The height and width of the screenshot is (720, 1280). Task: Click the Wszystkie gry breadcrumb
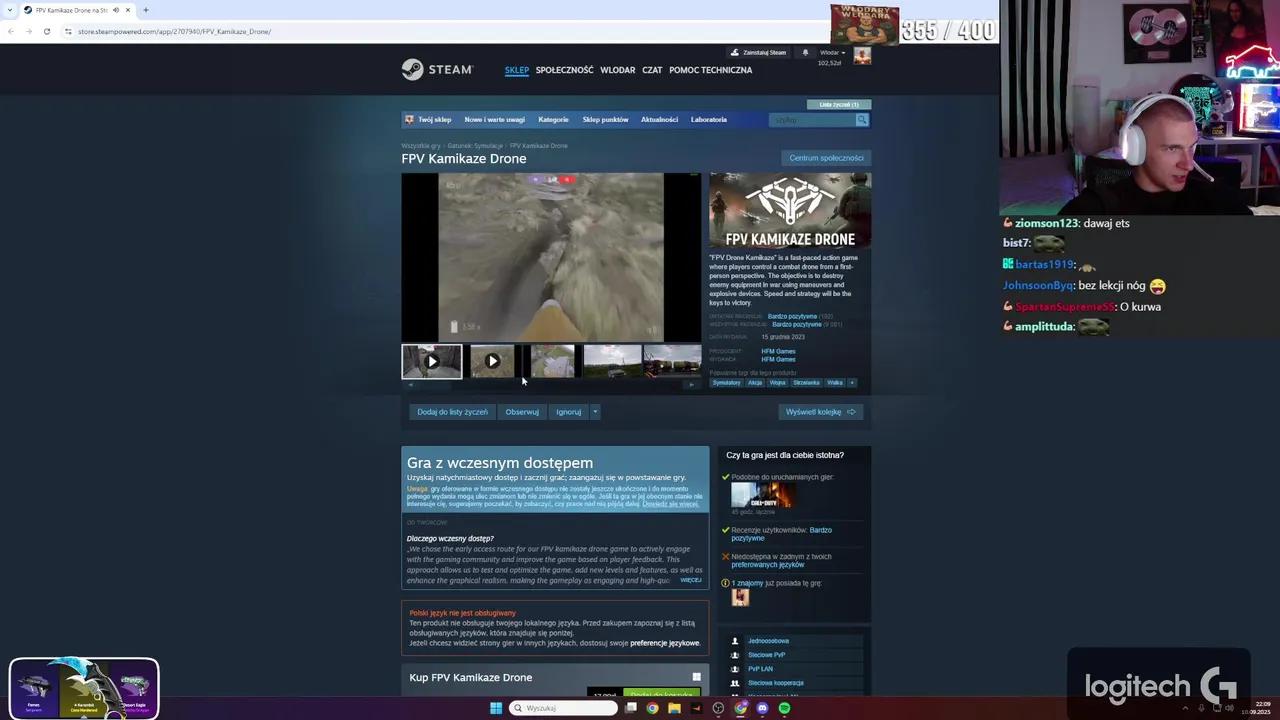coord(421,146)
